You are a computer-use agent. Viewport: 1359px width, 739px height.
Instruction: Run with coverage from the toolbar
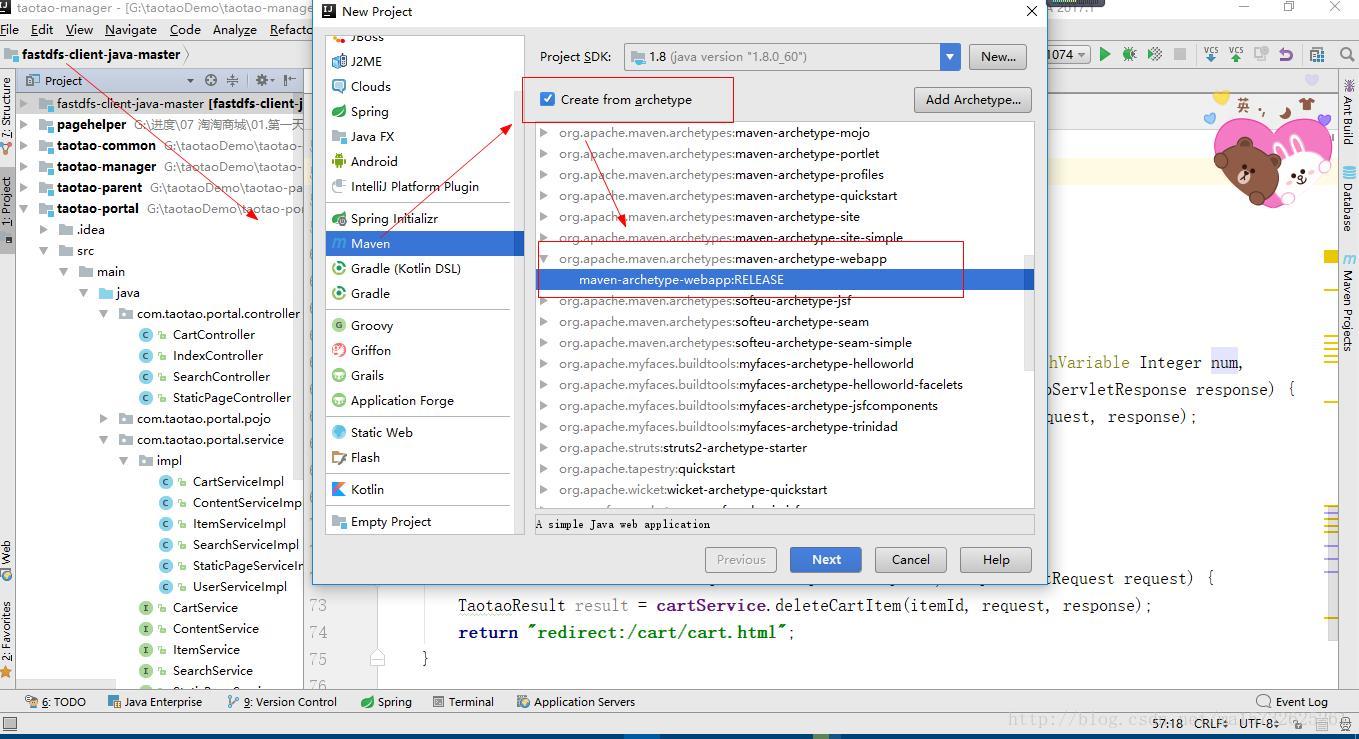(1155, 55)
